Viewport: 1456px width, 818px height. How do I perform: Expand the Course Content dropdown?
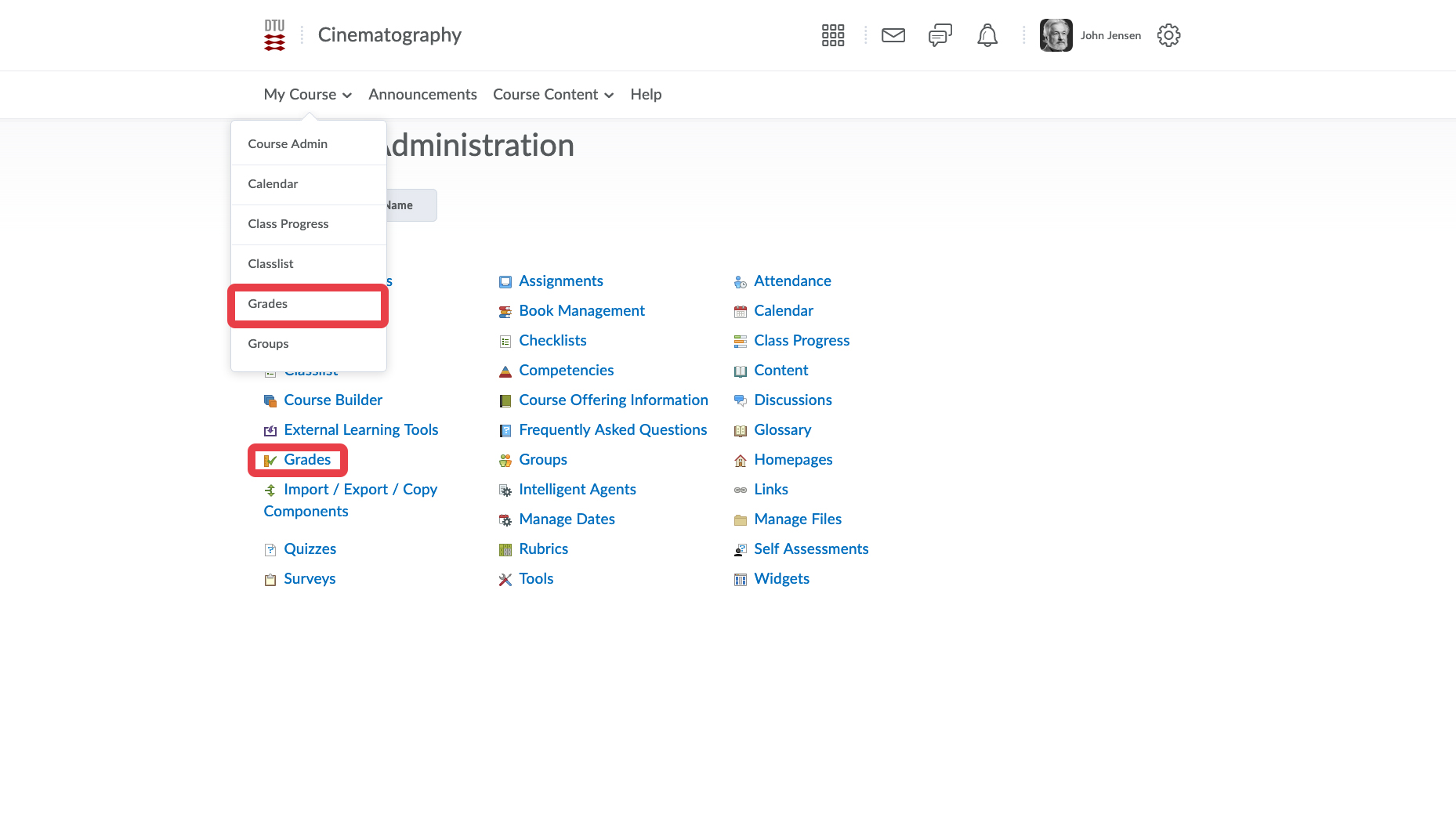(552, 95)
